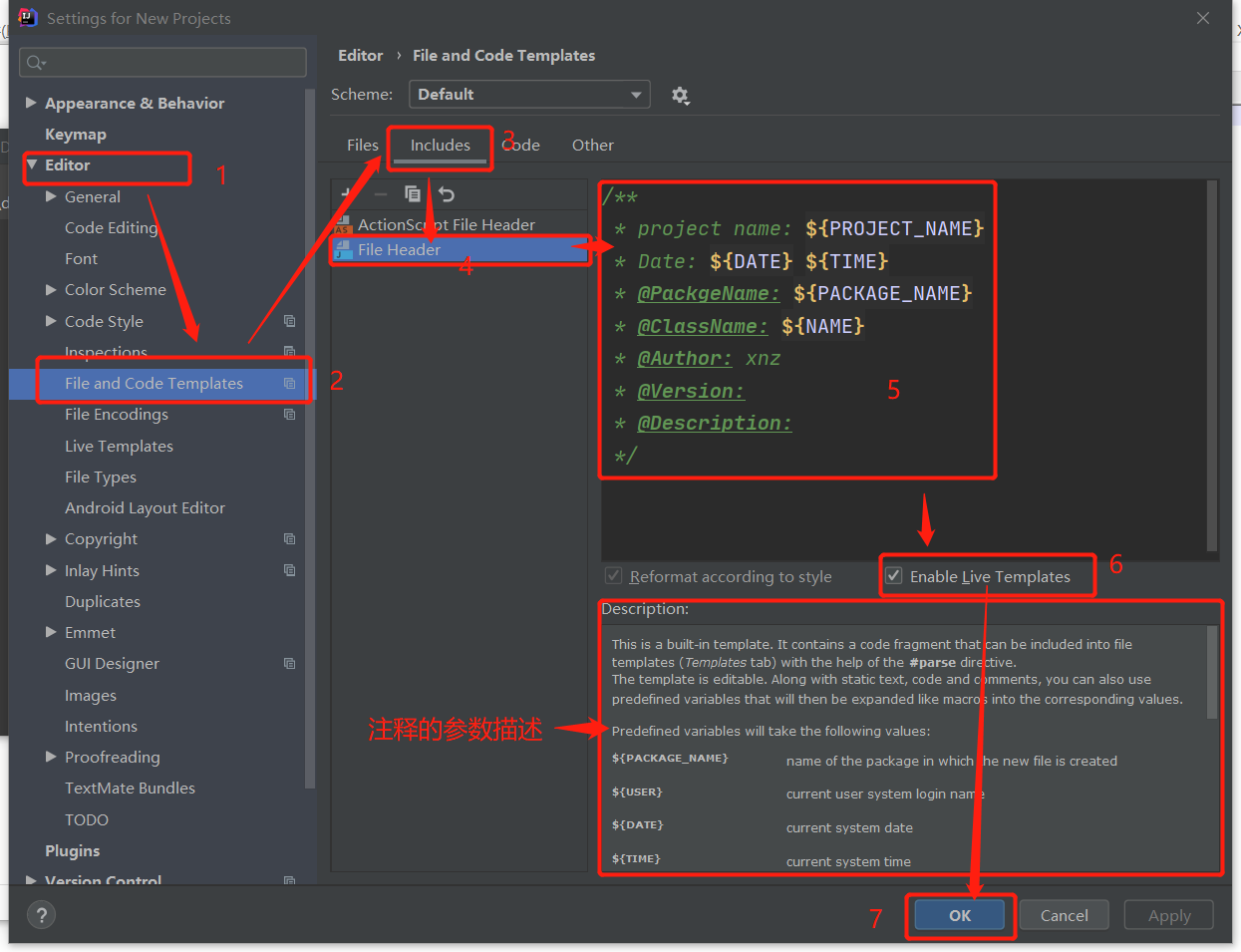
Task: Click the template editor vertical scrollbar
Action: point(1212,365)
